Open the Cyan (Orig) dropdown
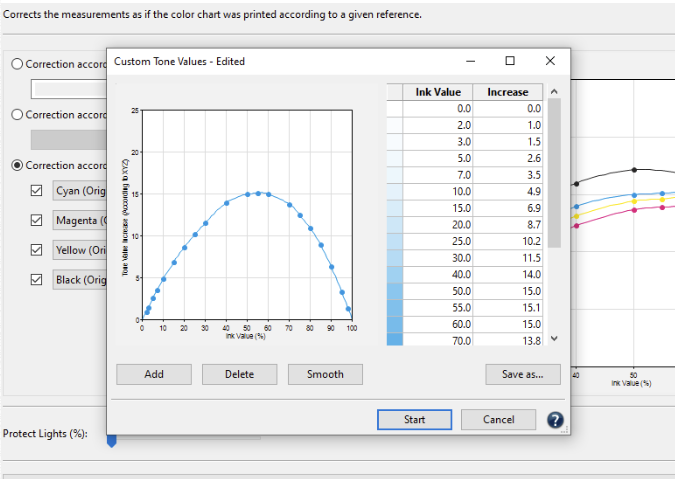The image size is (675, 479). [x=80, y=191]
